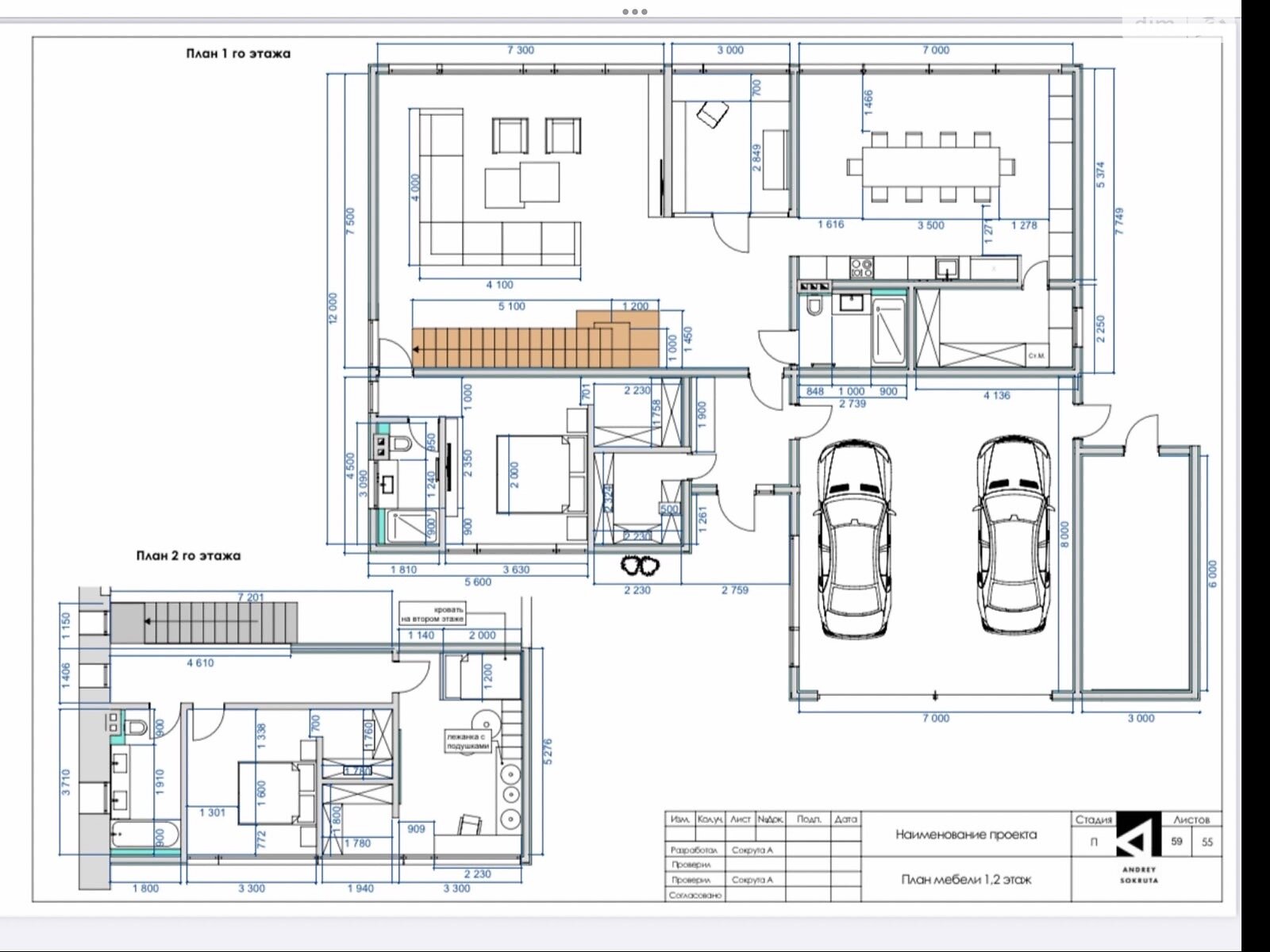Click the '7 201' second floor dimension
Screen dimensions: 1270x952
click(x=251, y=597)
